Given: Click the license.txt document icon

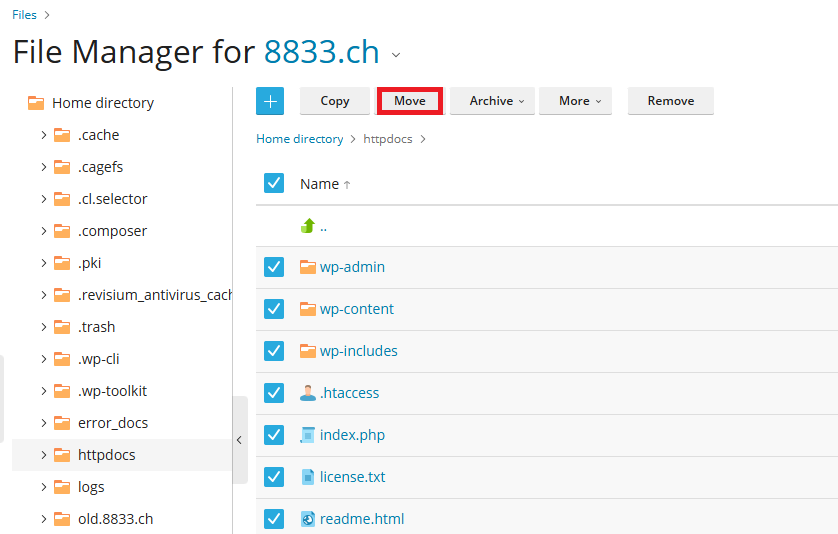Looking at the screenshot, I should 308,477.
